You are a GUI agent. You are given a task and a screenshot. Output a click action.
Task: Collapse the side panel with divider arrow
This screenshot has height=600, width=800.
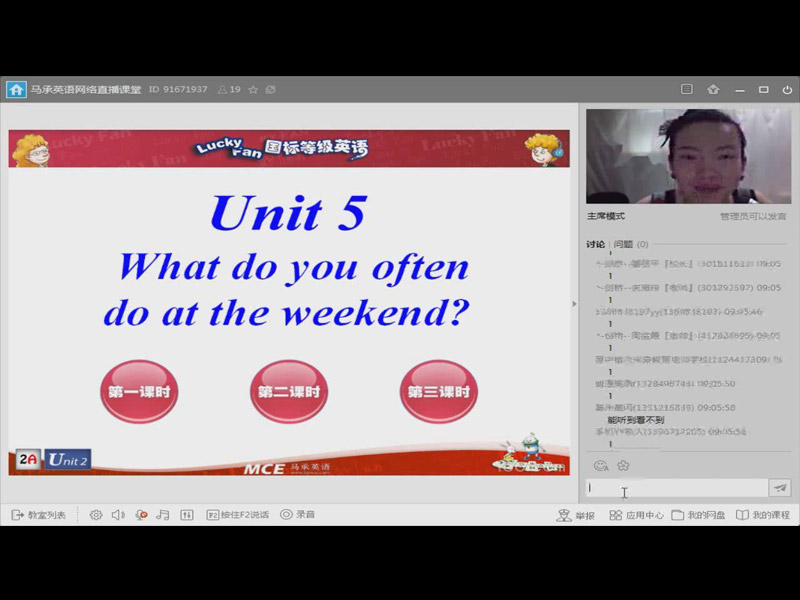574,304
